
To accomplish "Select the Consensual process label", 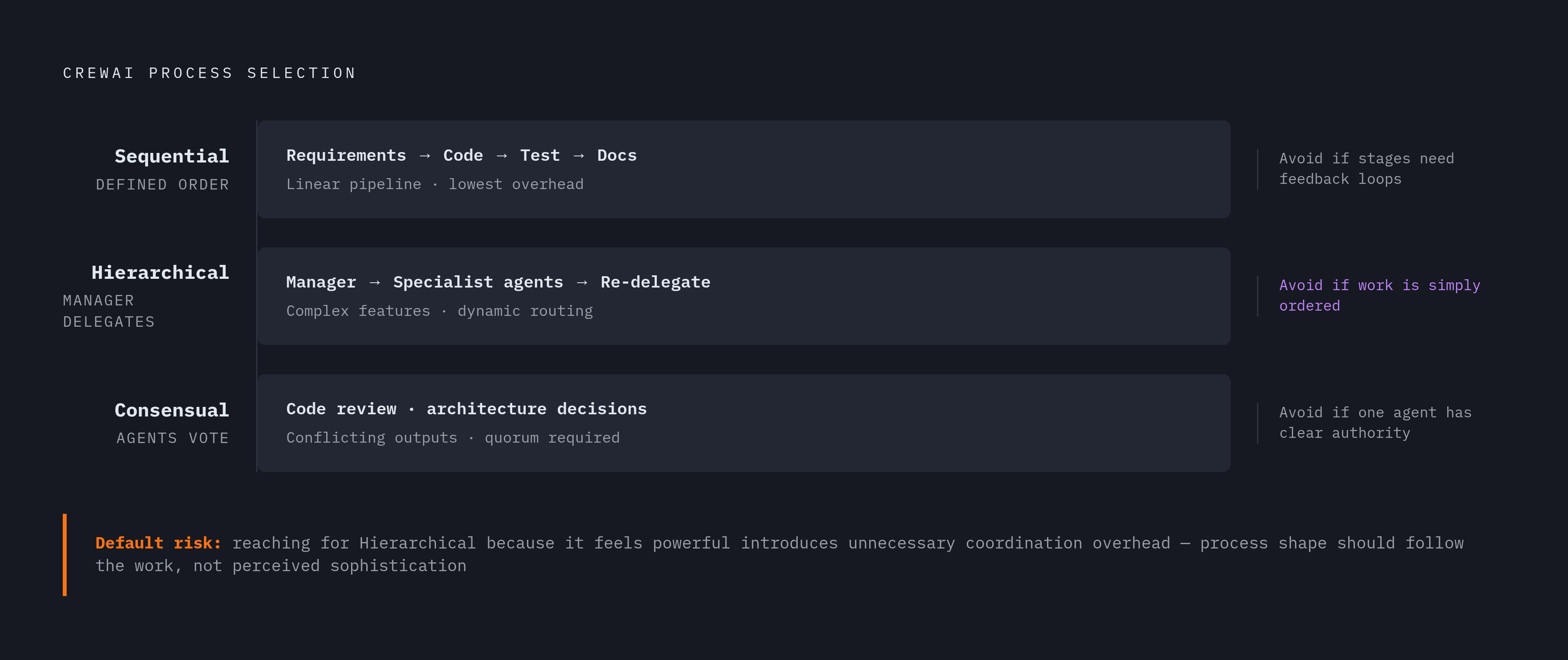I will [x=172, y=410].
